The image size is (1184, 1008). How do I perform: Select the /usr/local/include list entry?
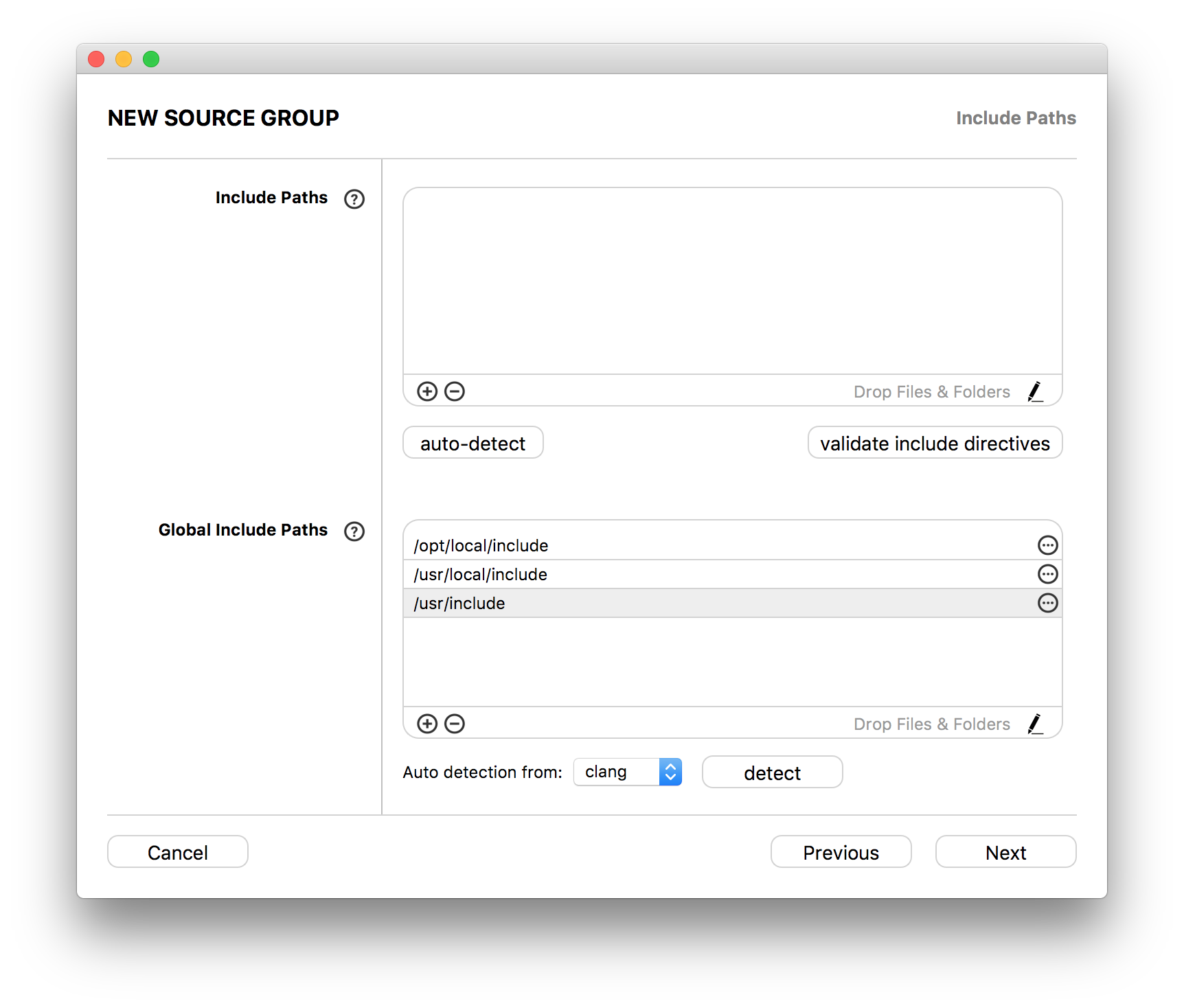pos(733,574)
